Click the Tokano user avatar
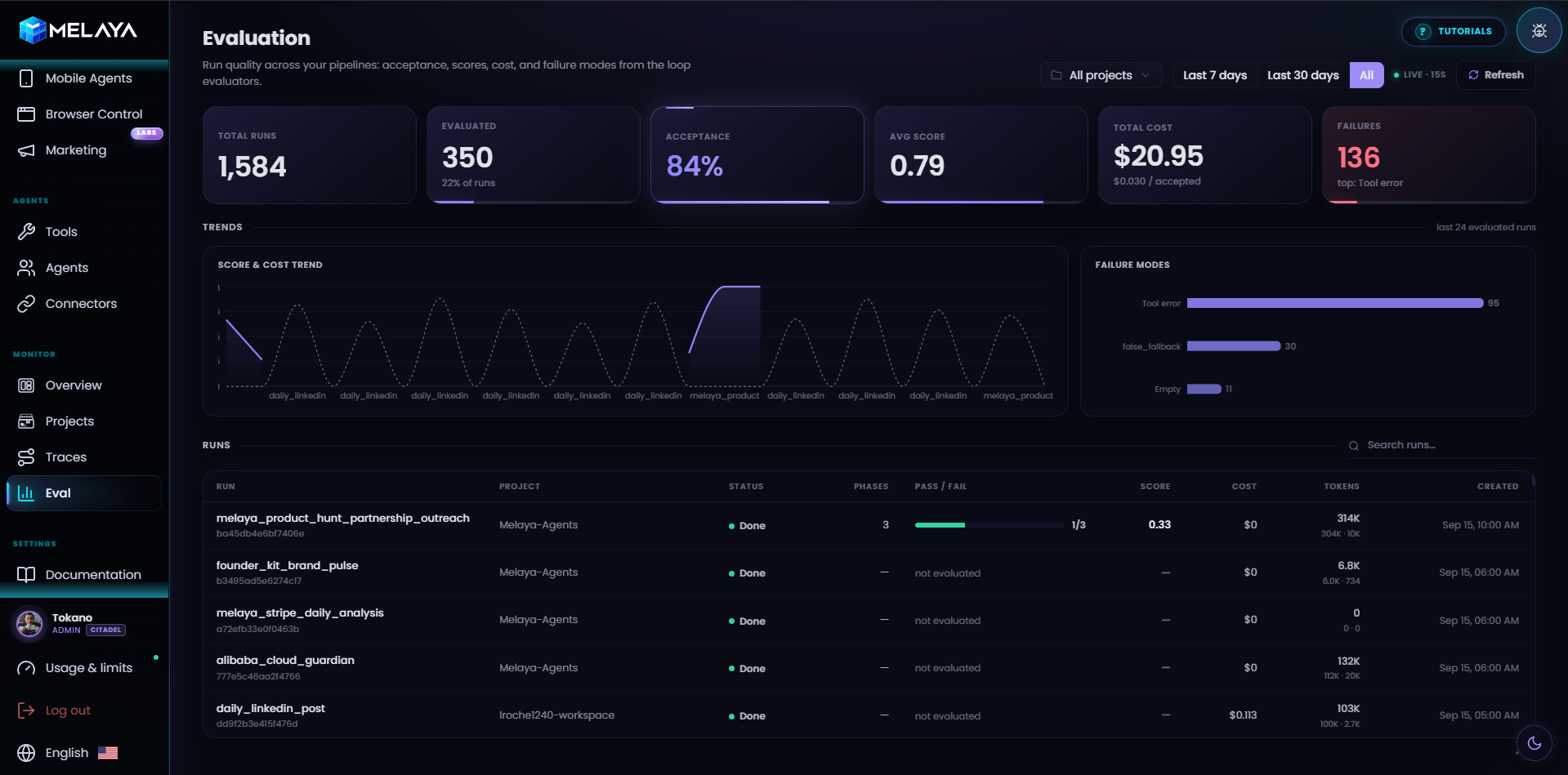 click(x=29, y=624)
